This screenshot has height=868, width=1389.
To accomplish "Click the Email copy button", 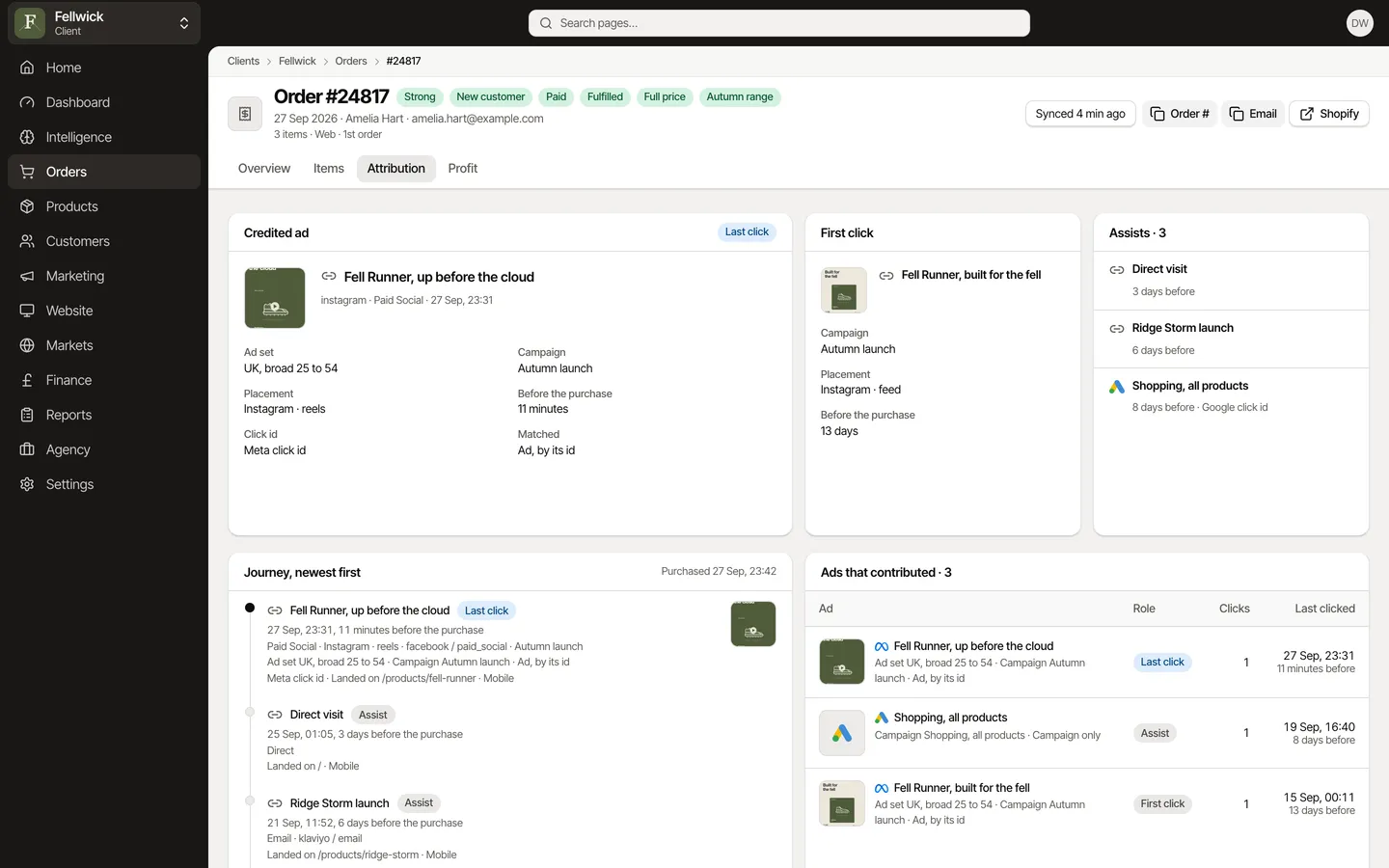I will click(x=1253, y=114).
